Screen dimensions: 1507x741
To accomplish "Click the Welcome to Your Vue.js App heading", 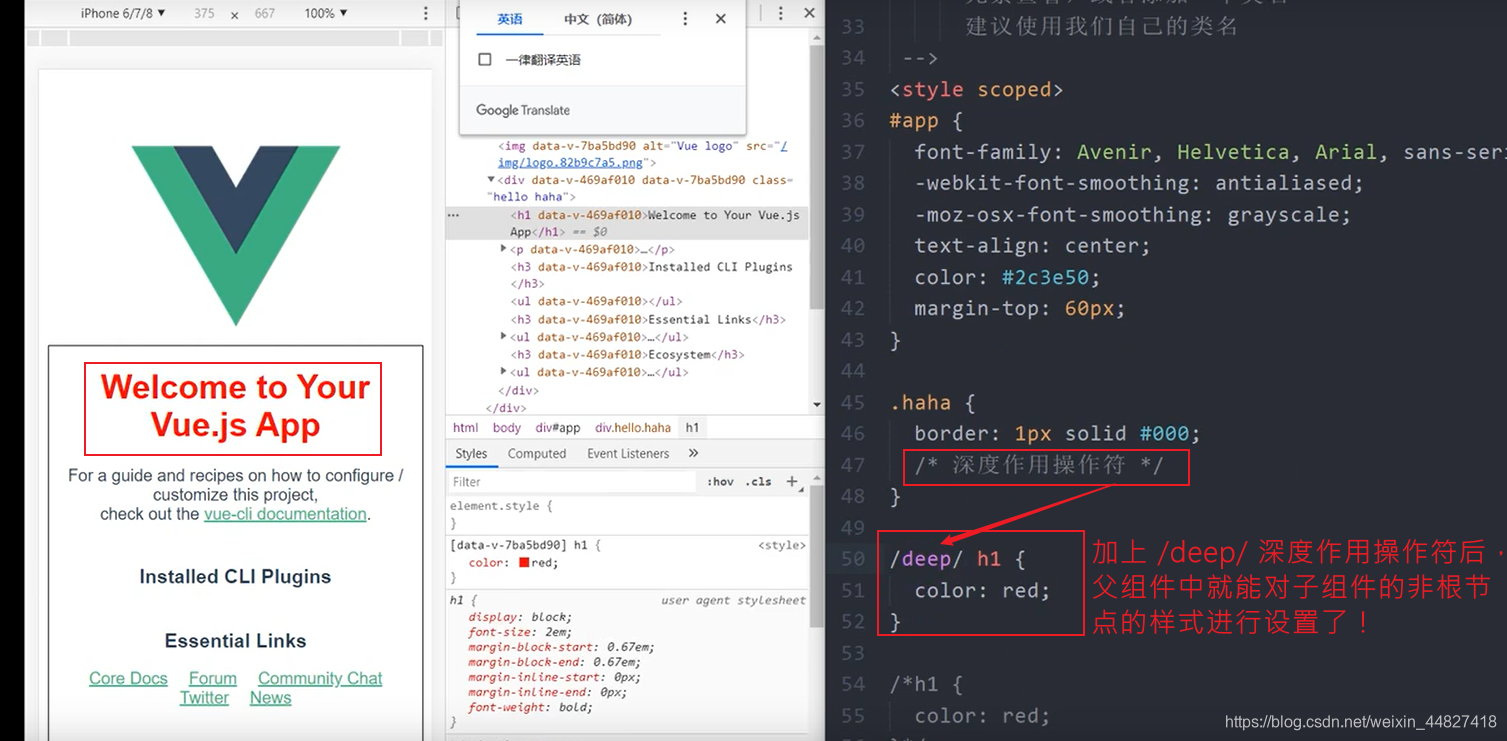I will click(x=235, y=406).
